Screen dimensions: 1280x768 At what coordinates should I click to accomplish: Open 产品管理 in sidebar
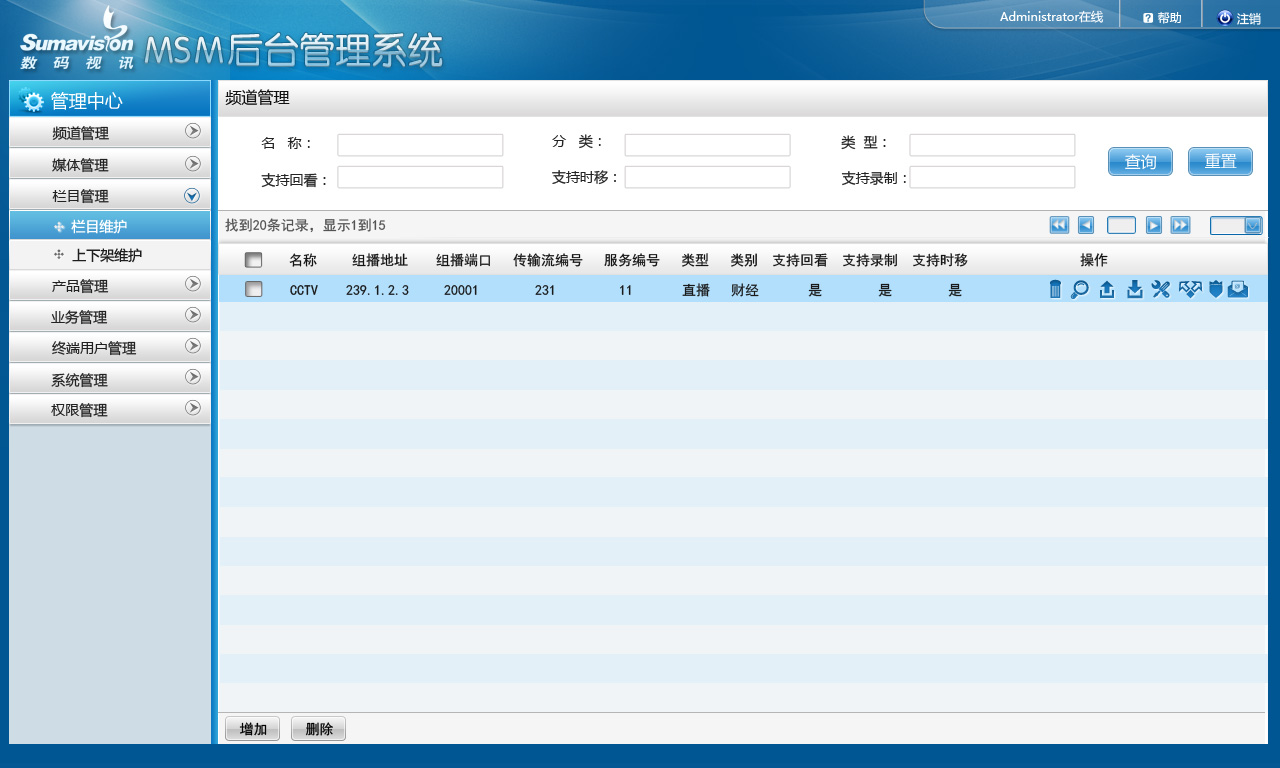110,286
